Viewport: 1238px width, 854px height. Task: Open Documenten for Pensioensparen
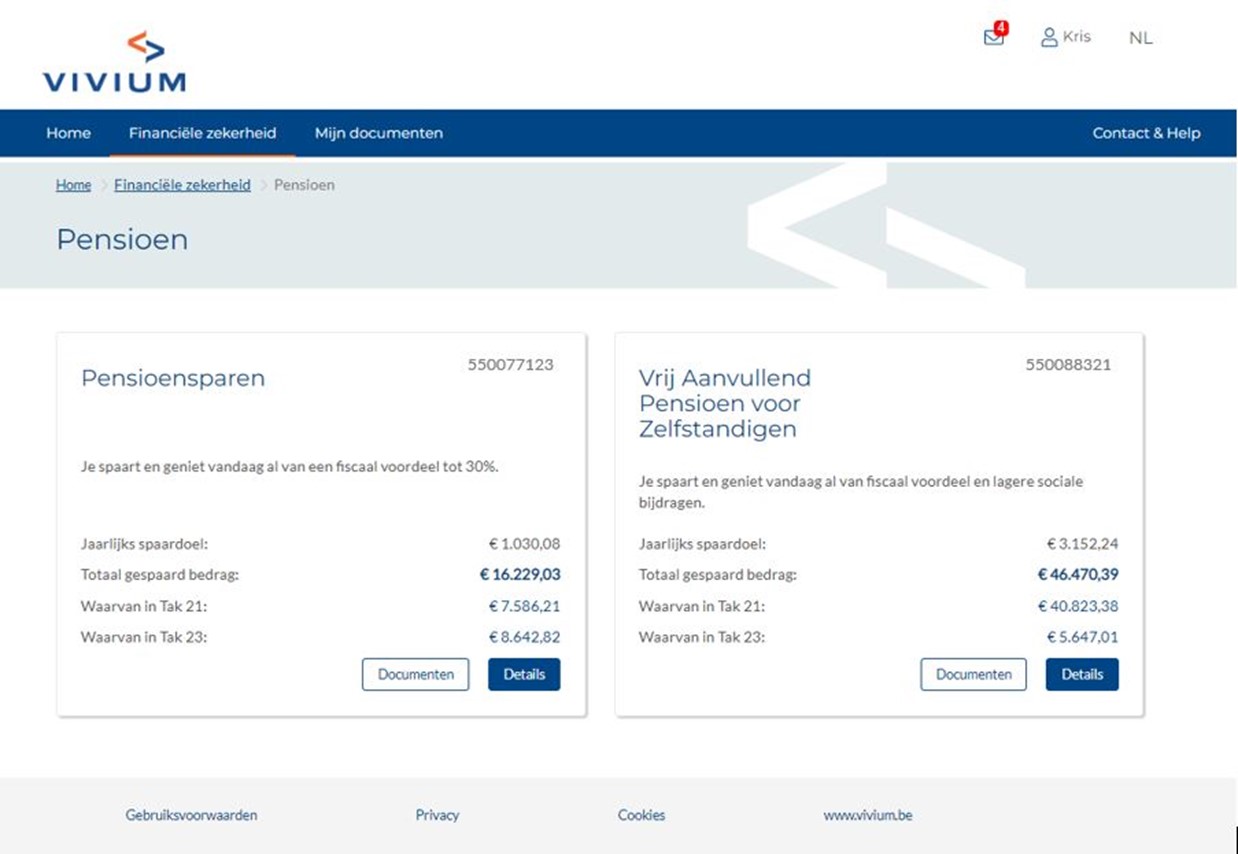(415, 674)
